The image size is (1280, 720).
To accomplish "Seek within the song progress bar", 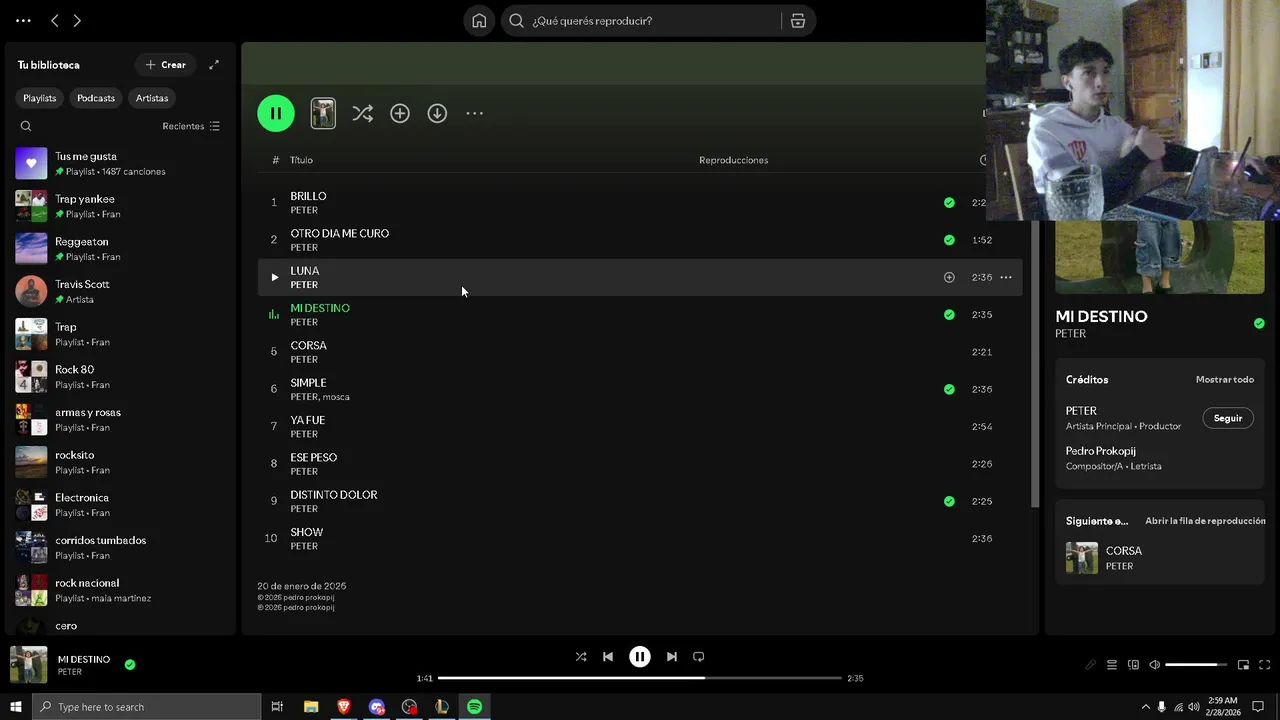I will click(640, 678).
